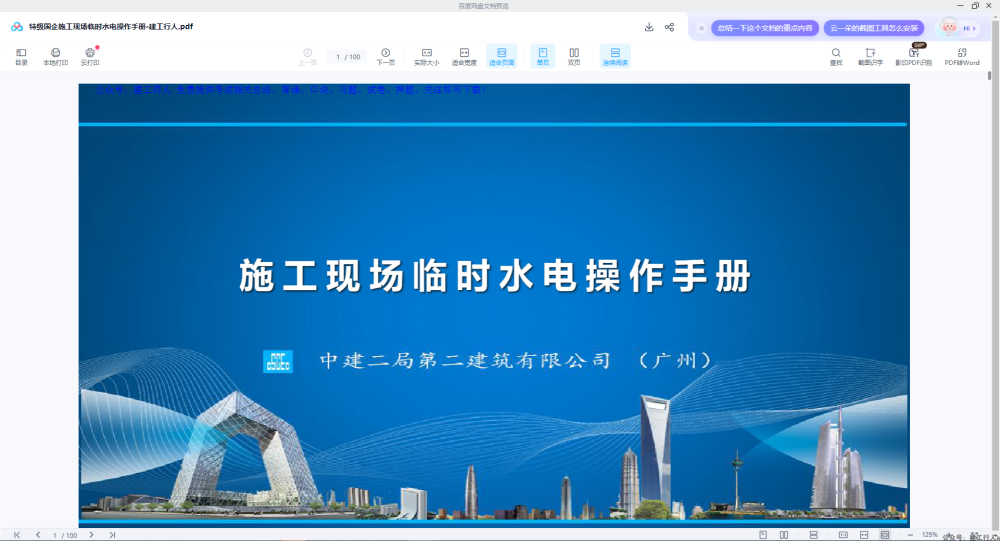The width and height of the screenshot is (1000, 541).
Task: Open 影印PDF识别 scanned PDF recognition
Action: (x=913, y=57)
